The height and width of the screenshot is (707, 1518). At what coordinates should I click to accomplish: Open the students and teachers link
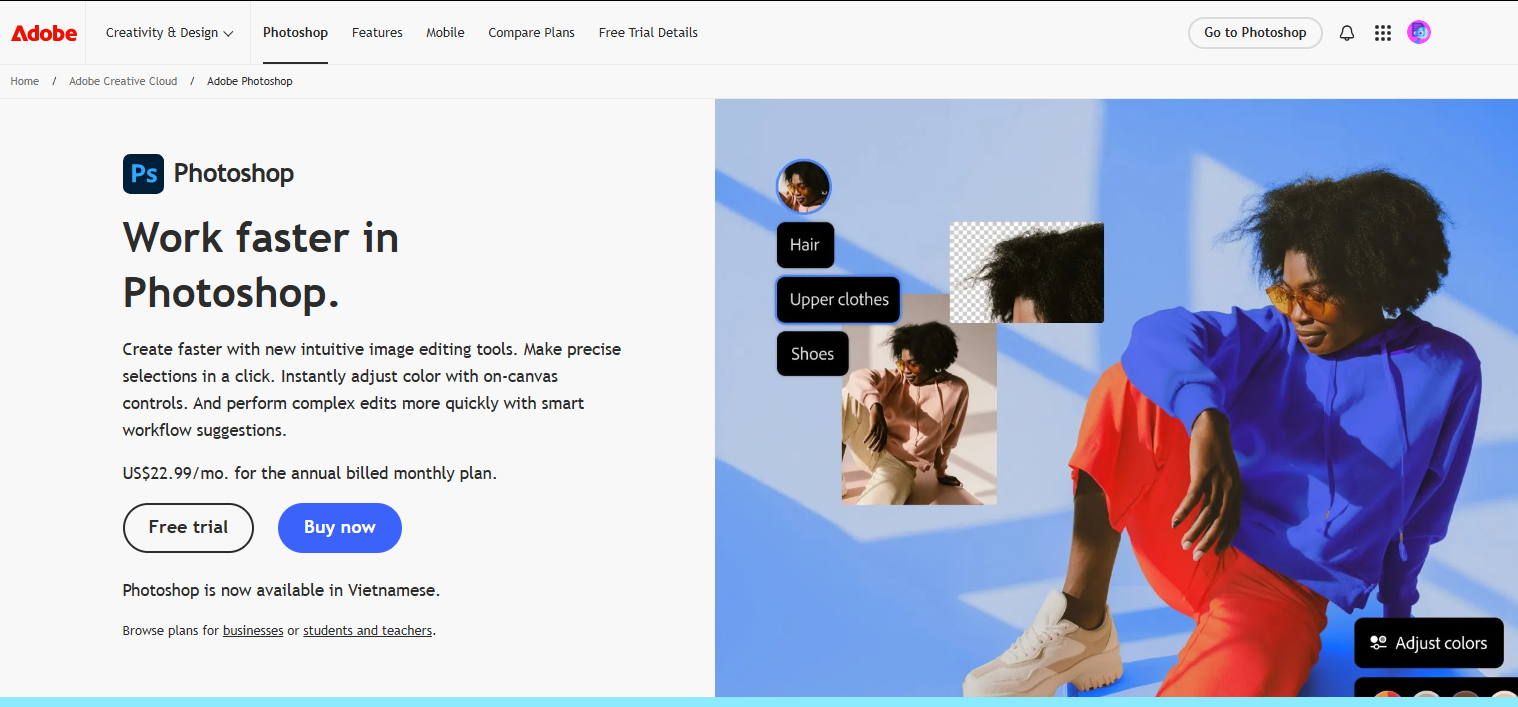point(368,631)
